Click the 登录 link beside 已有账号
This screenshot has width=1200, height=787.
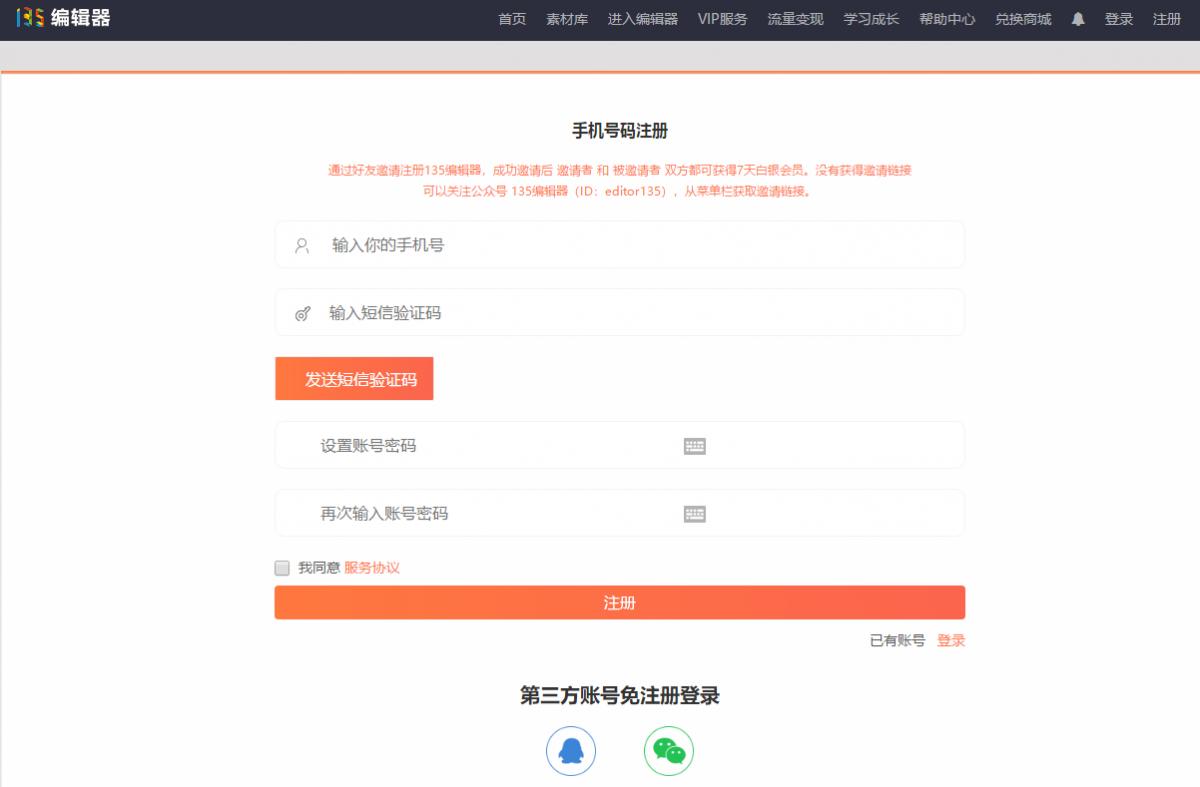pos(951,641)
